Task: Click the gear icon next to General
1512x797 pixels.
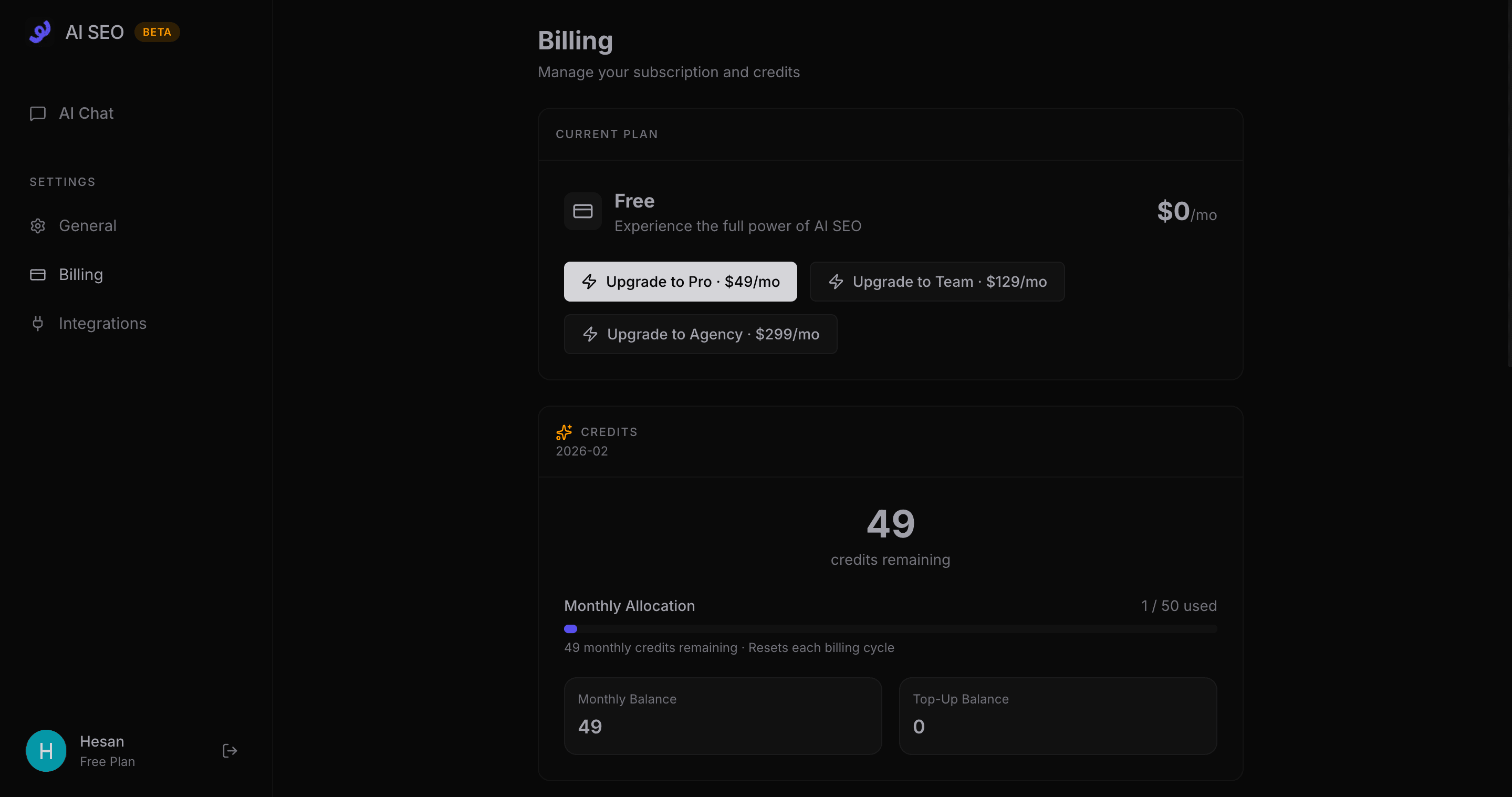Action: [38, 226]
